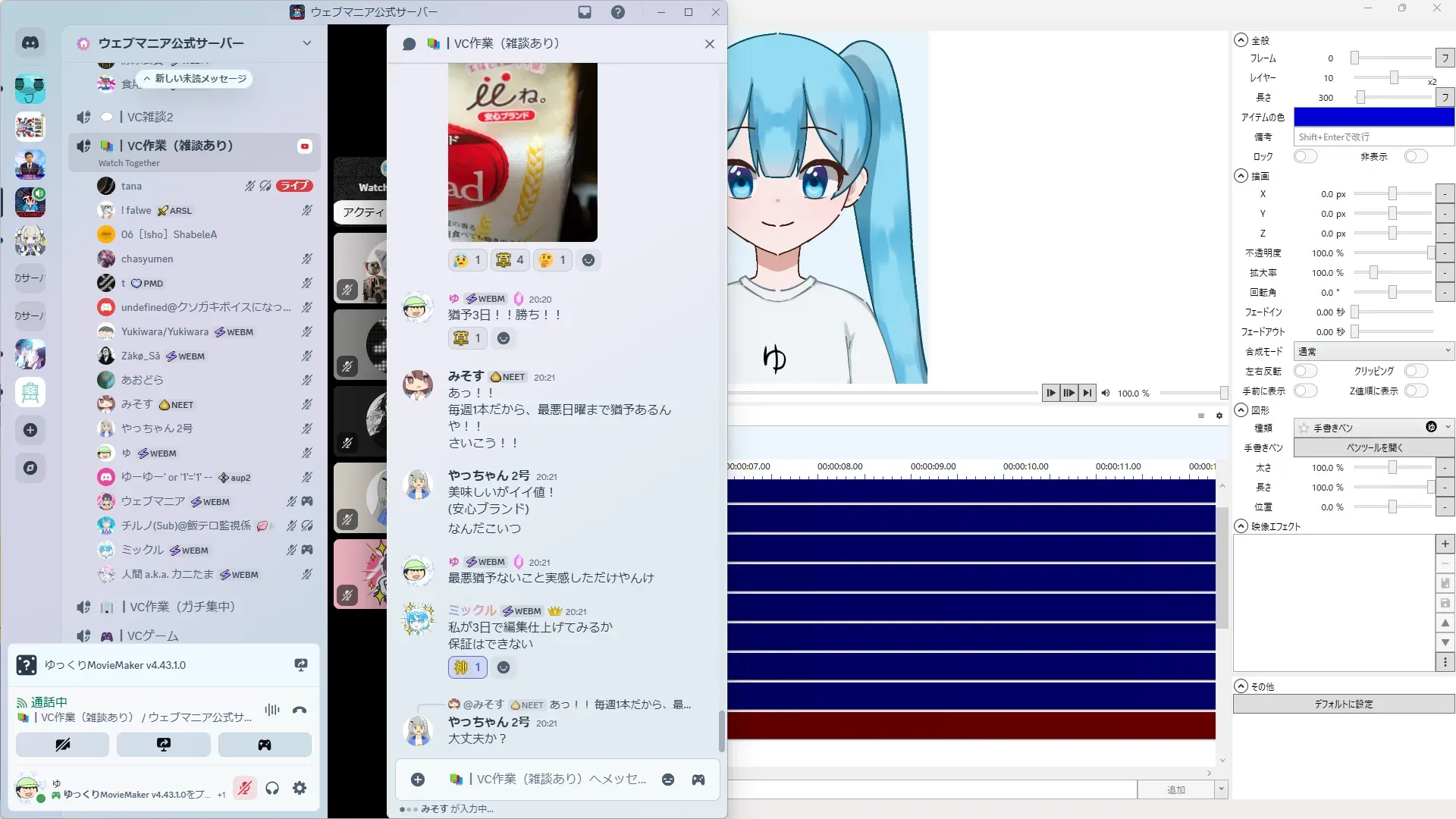Disconnect from the voice call
Screen dimensions: 1456x819
[x=300, y=710]
